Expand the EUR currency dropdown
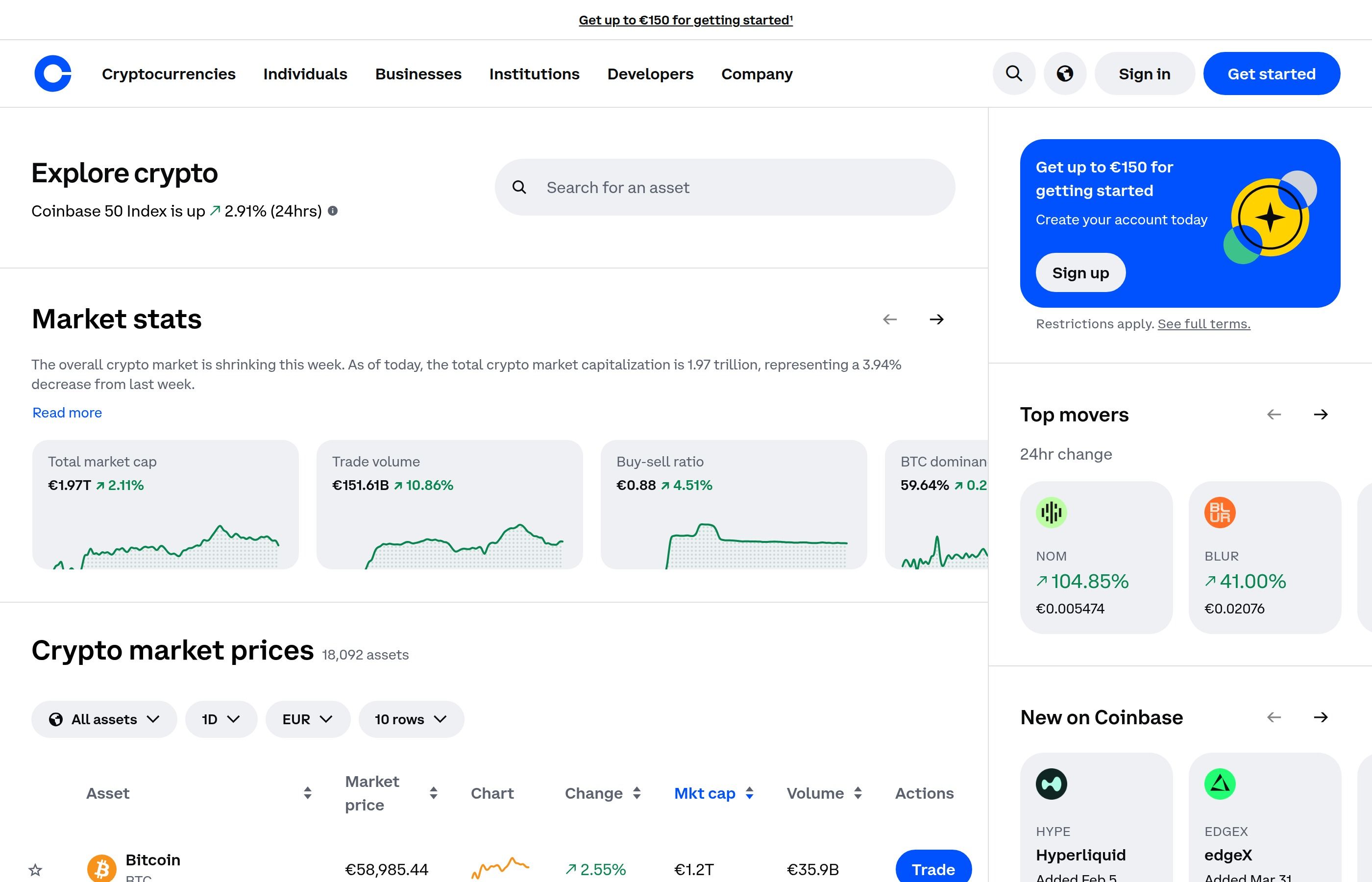Viewport: 1372px width, 882px height. [x=308, y=719]
